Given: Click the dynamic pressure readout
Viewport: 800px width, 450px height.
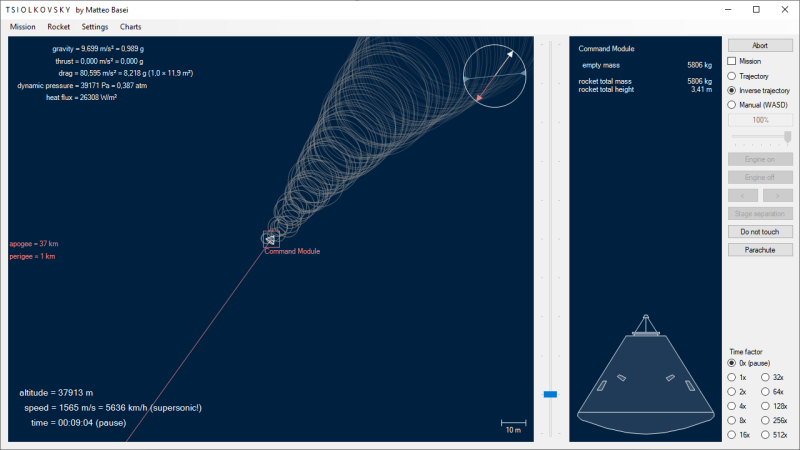Looking at the screenshot, I should (x=82, y=86).
